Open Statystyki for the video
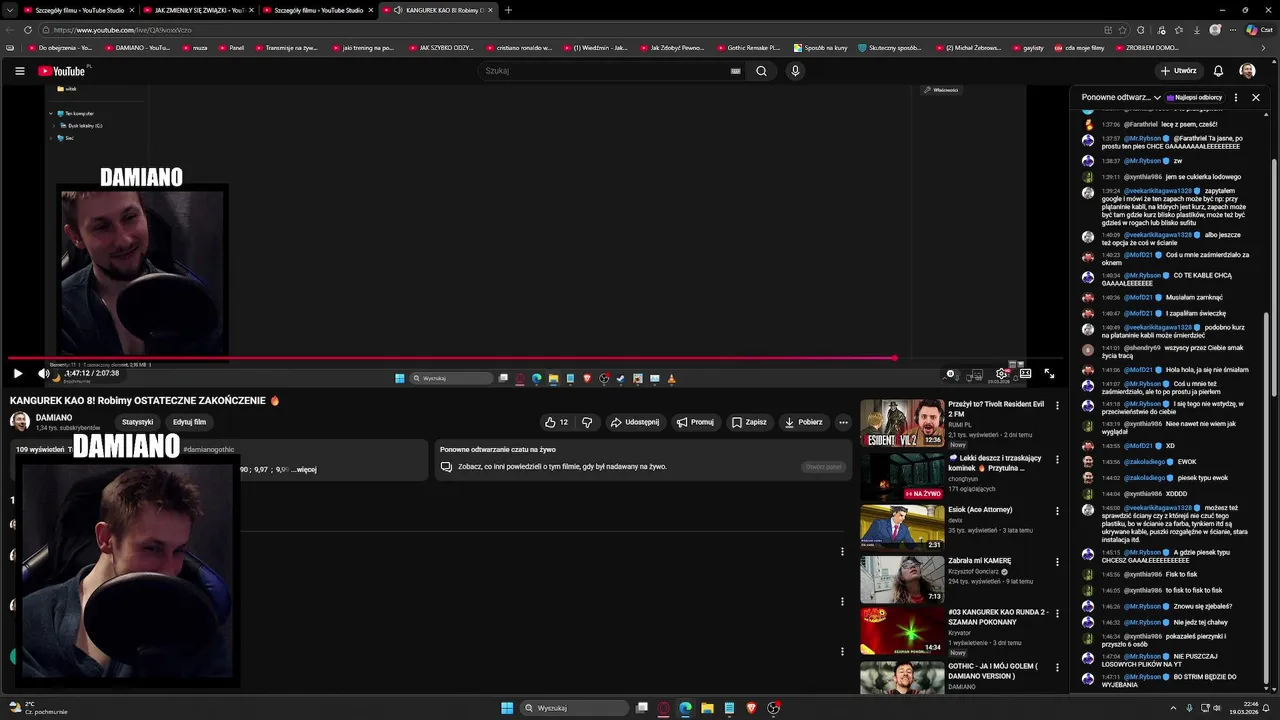The image size is (1280, 720). 138,422
